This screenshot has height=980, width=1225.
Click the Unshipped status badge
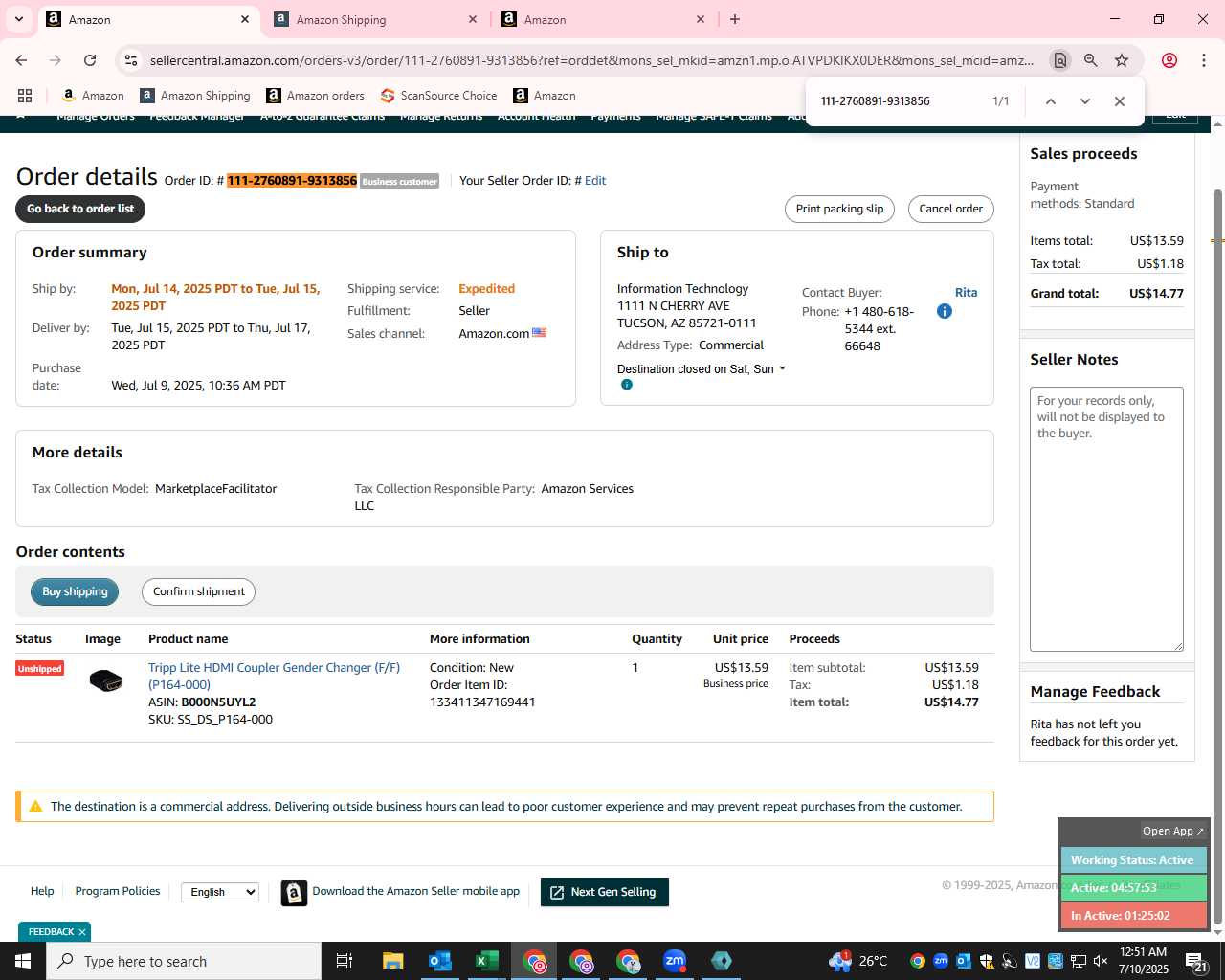point(39,668)
